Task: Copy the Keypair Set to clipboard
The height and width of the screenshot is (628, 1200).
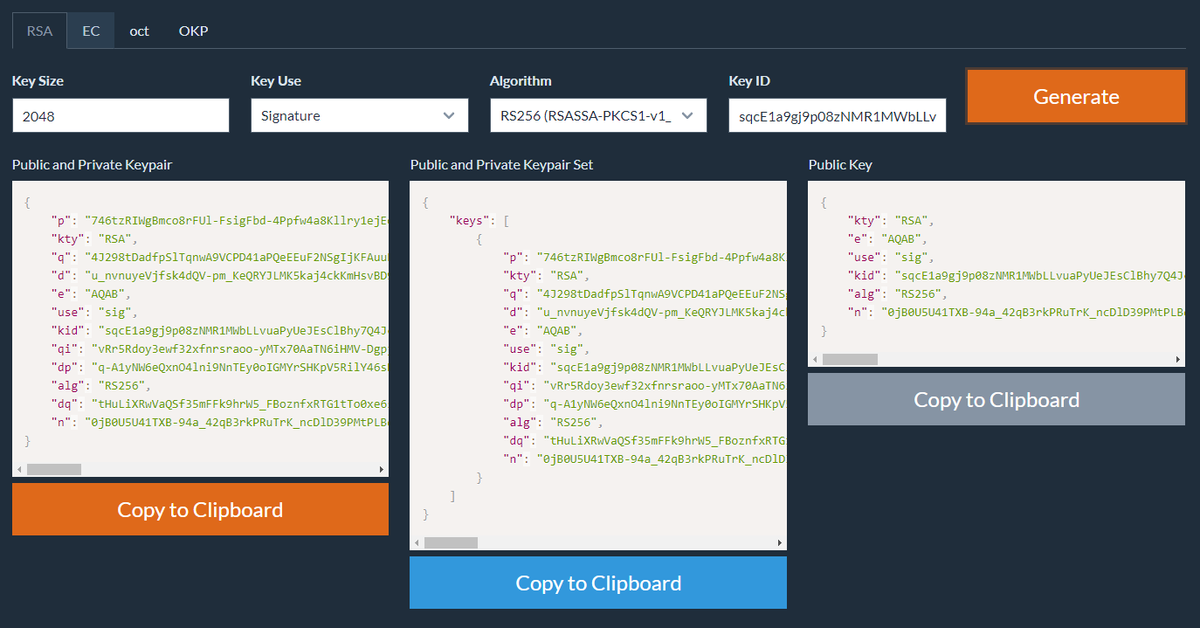Action: [x=598, y=583]
